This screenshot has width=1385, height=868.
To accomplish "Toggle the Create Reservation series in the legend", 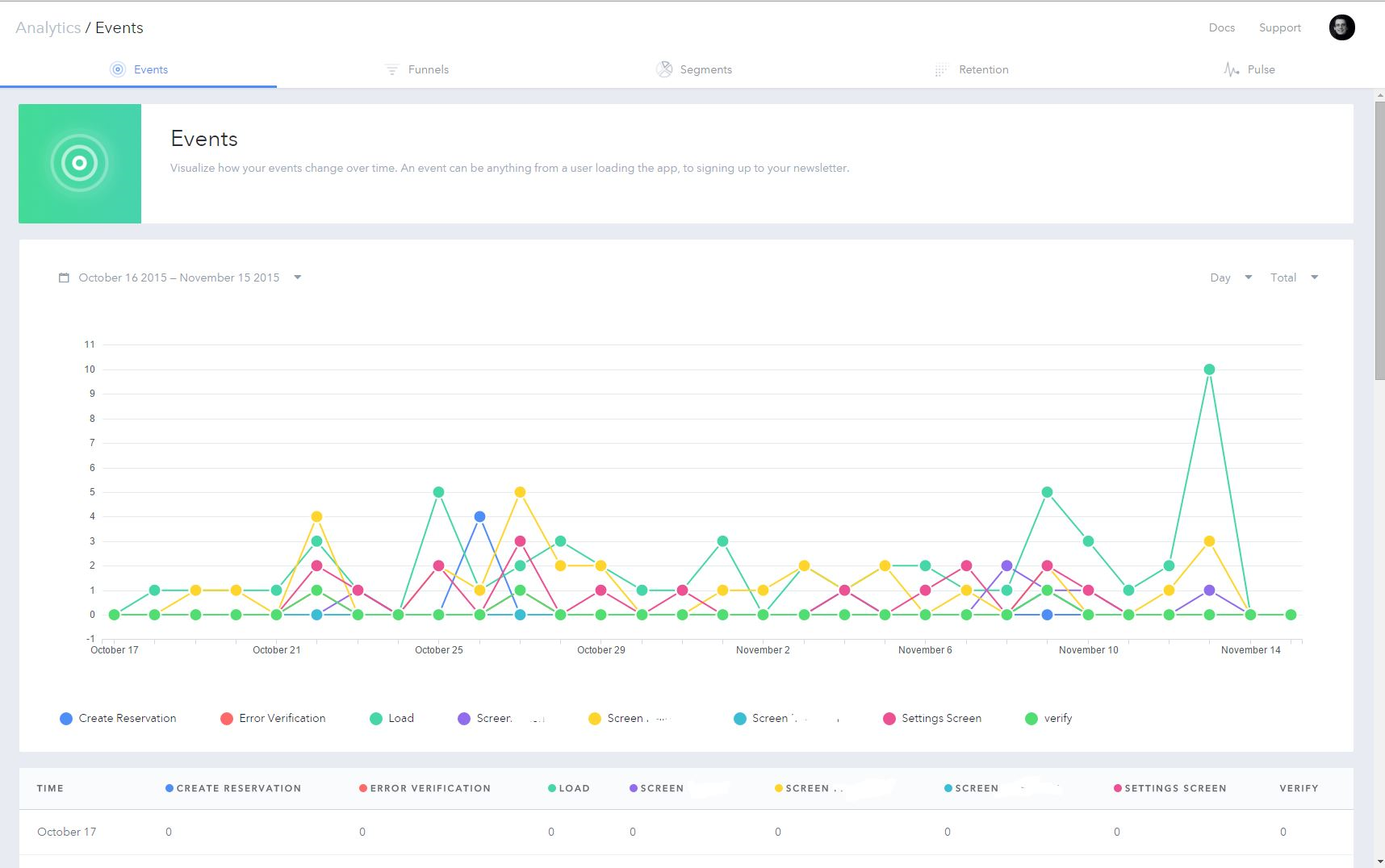I will [x=118, y=719].
